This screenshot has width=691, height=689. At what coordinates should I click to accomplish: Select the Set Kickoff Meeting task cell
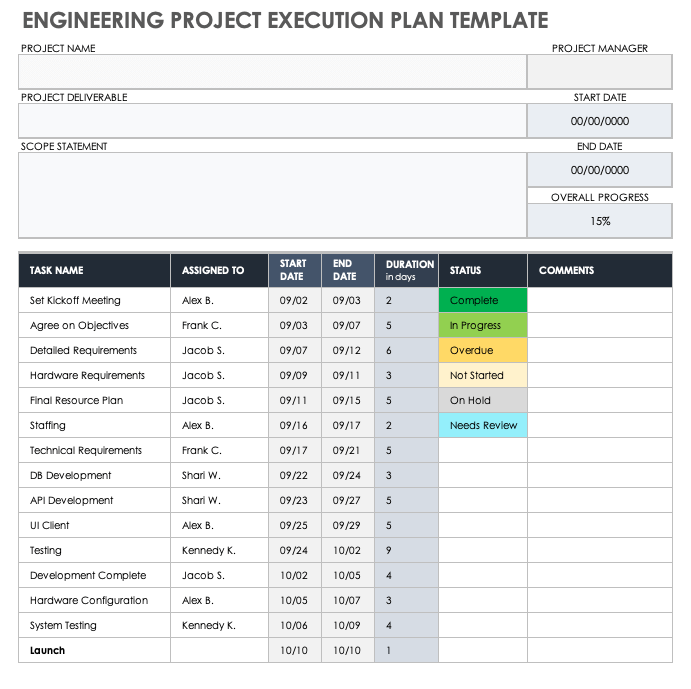94,300
